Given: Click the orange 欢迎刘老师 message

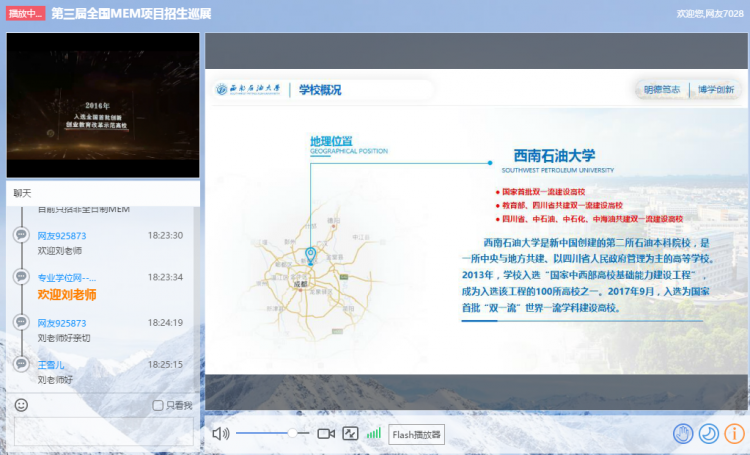Looking at the screenshot, I should tap(67, 295).
